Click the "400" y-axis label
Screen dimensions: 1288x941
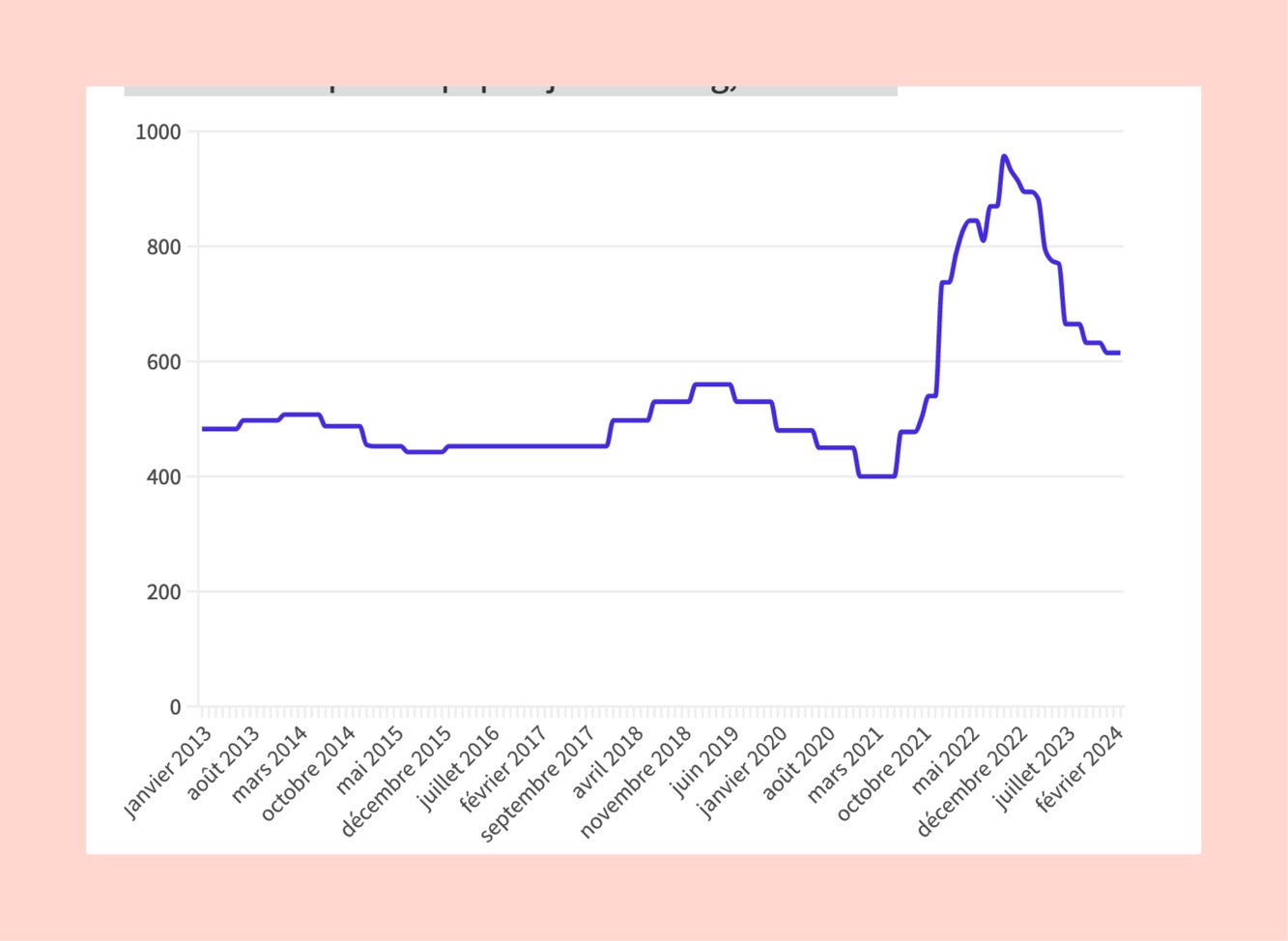[164, 477]
